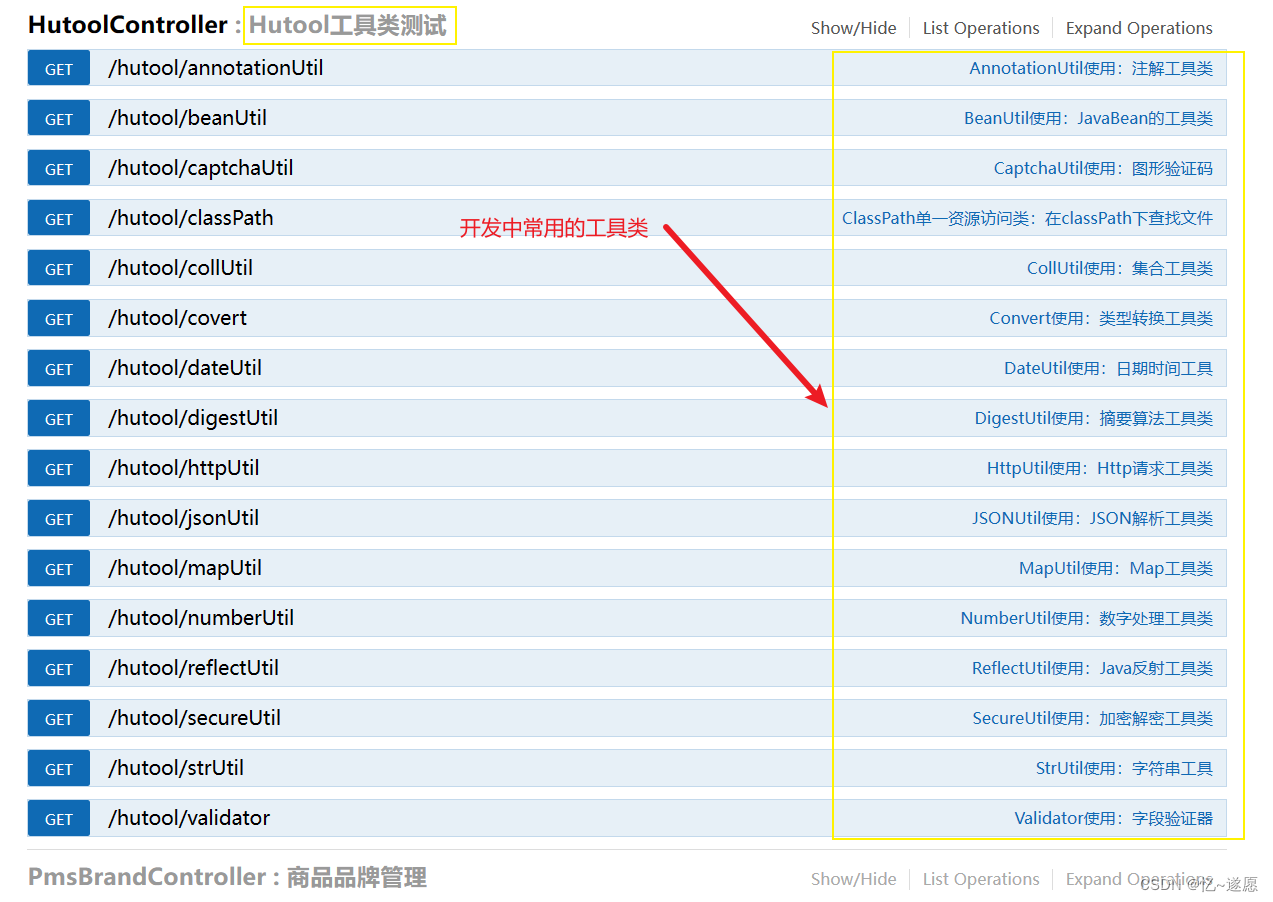The width and height of the screenshot is (1273, 902).
Task: Select the /hutool/digestUtil endpoint path
Action: [x=193, y=418]
